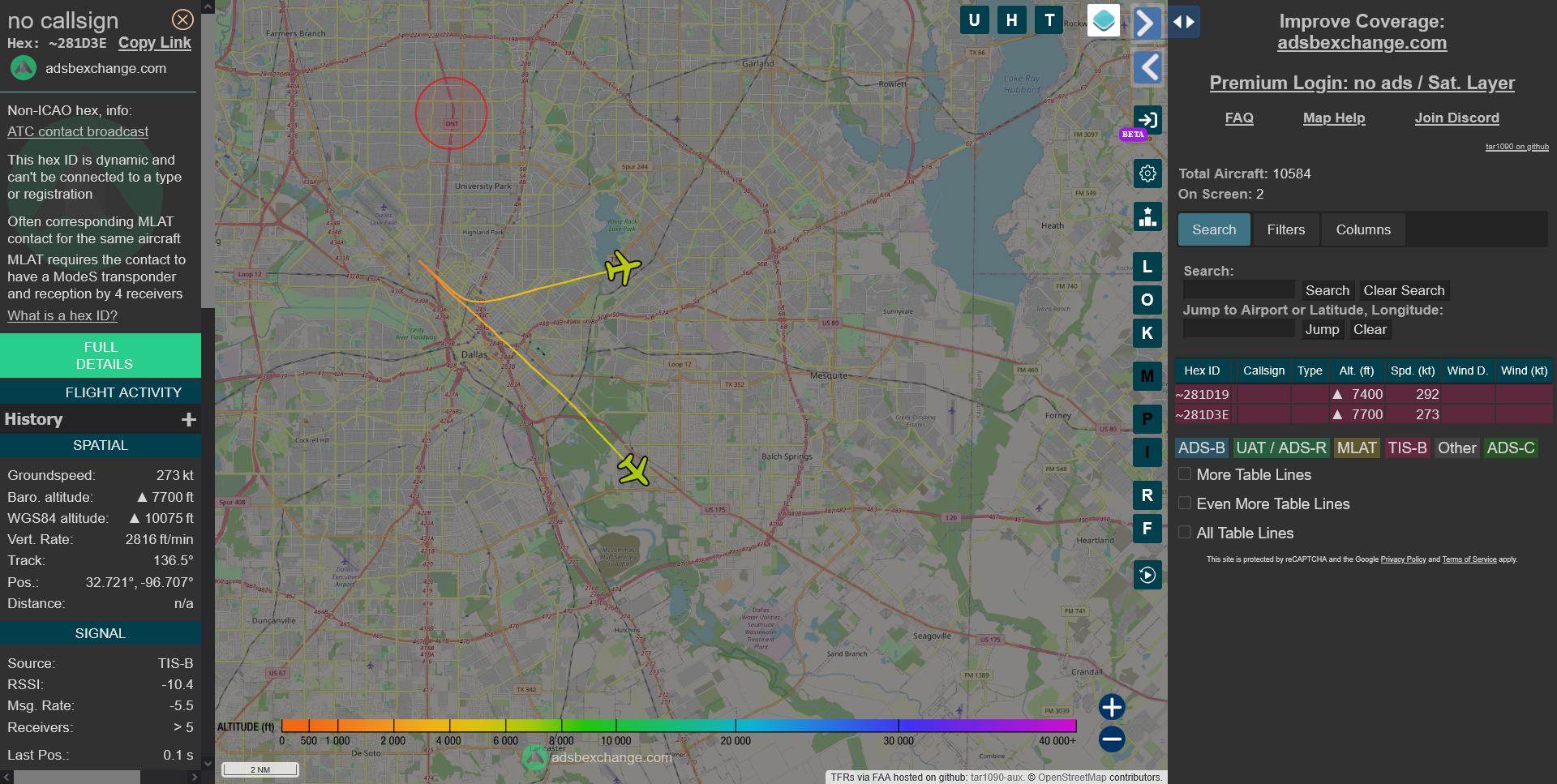1557x784 pixels.
Task: Zoom out with the minus button
Action: point(1111,739)
